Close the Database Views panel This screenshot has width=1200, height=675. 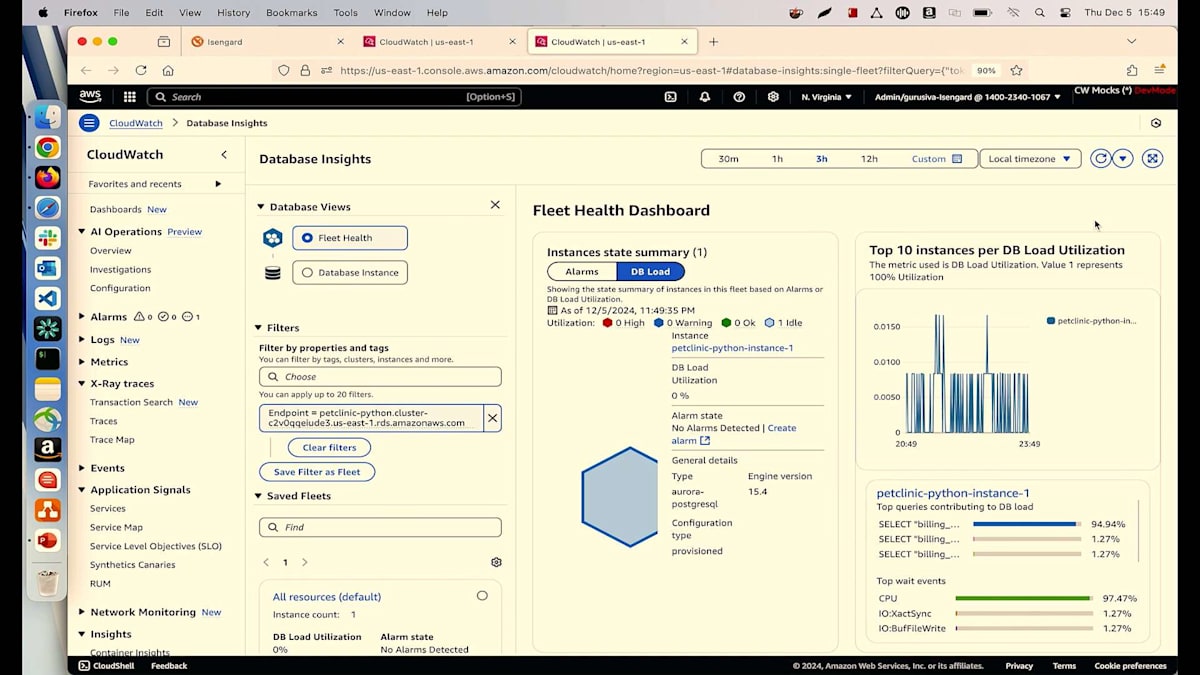point(495,205)
